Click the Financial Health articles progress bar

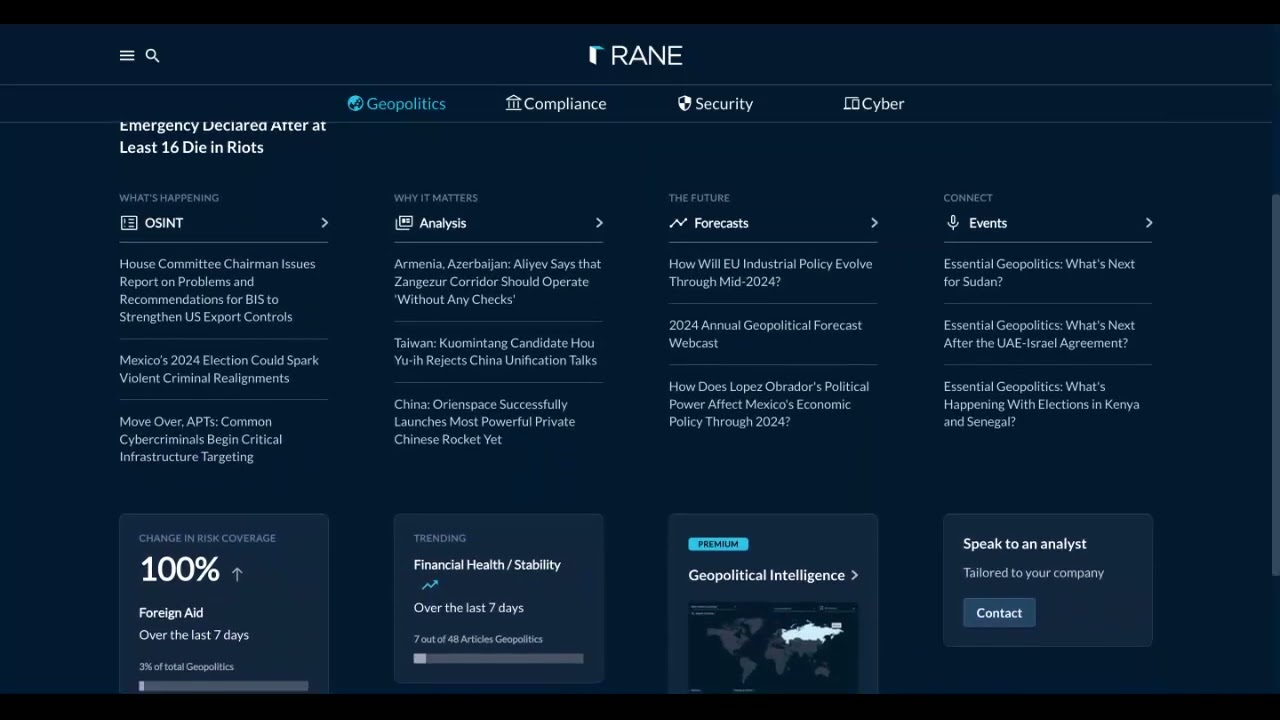coord(498,658)
